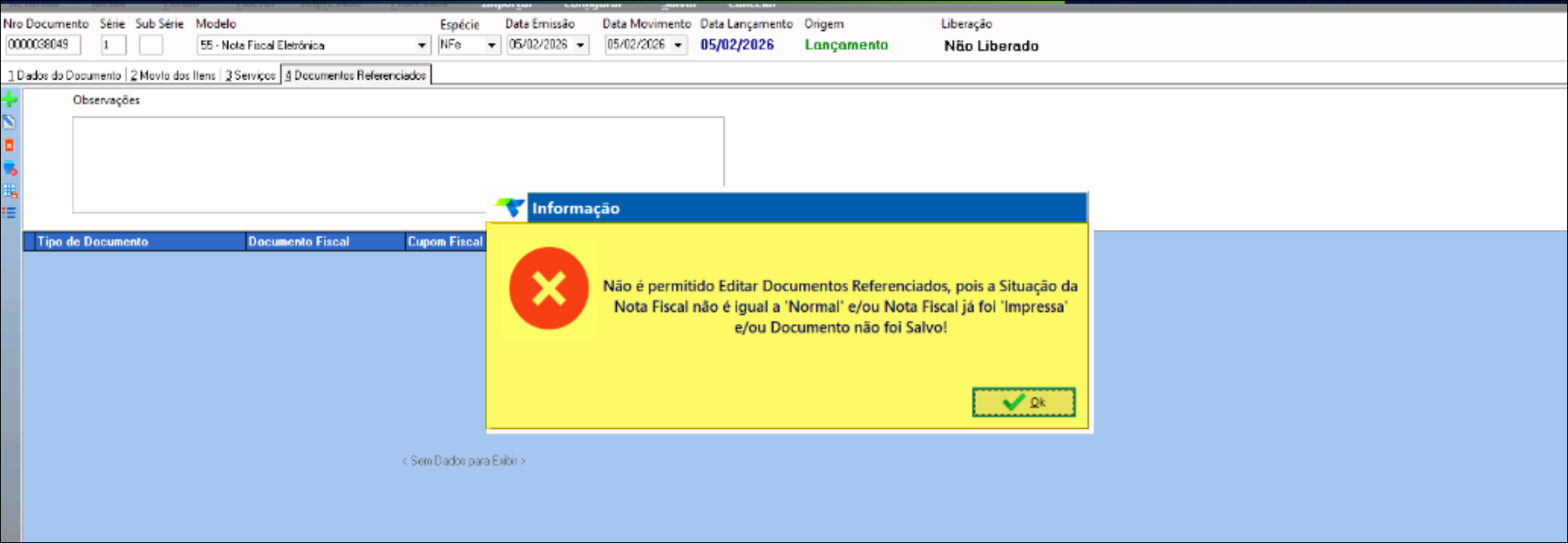The width and height of the screenshot is (1568, 543).
Task: Open the Data Emissão date picker
Action: coord(581,45)
